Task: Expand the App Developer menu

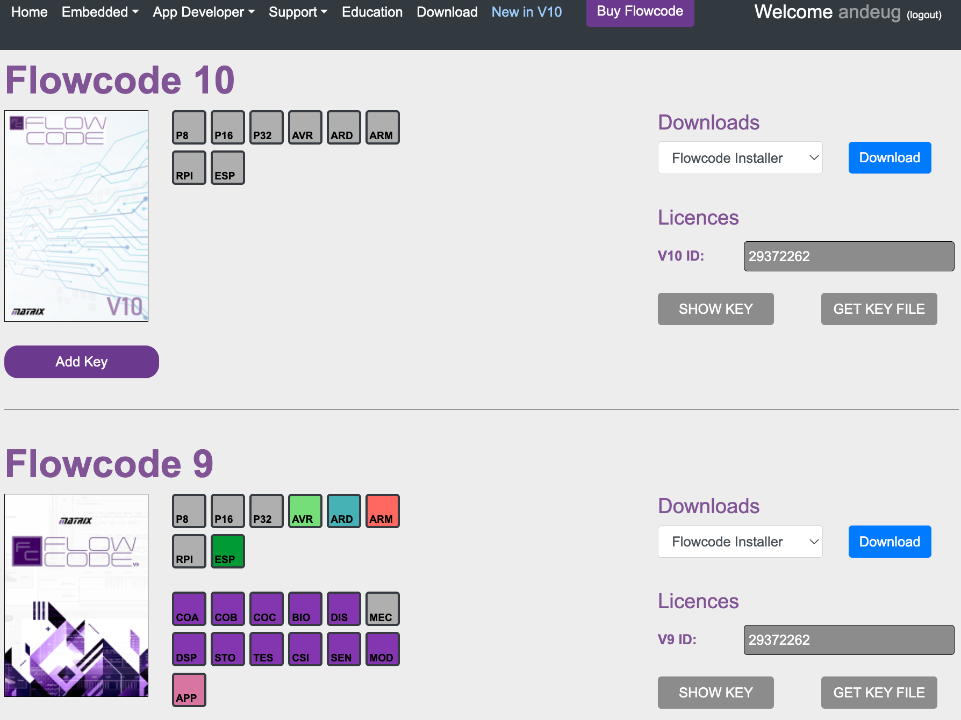Action: [203, 12]
